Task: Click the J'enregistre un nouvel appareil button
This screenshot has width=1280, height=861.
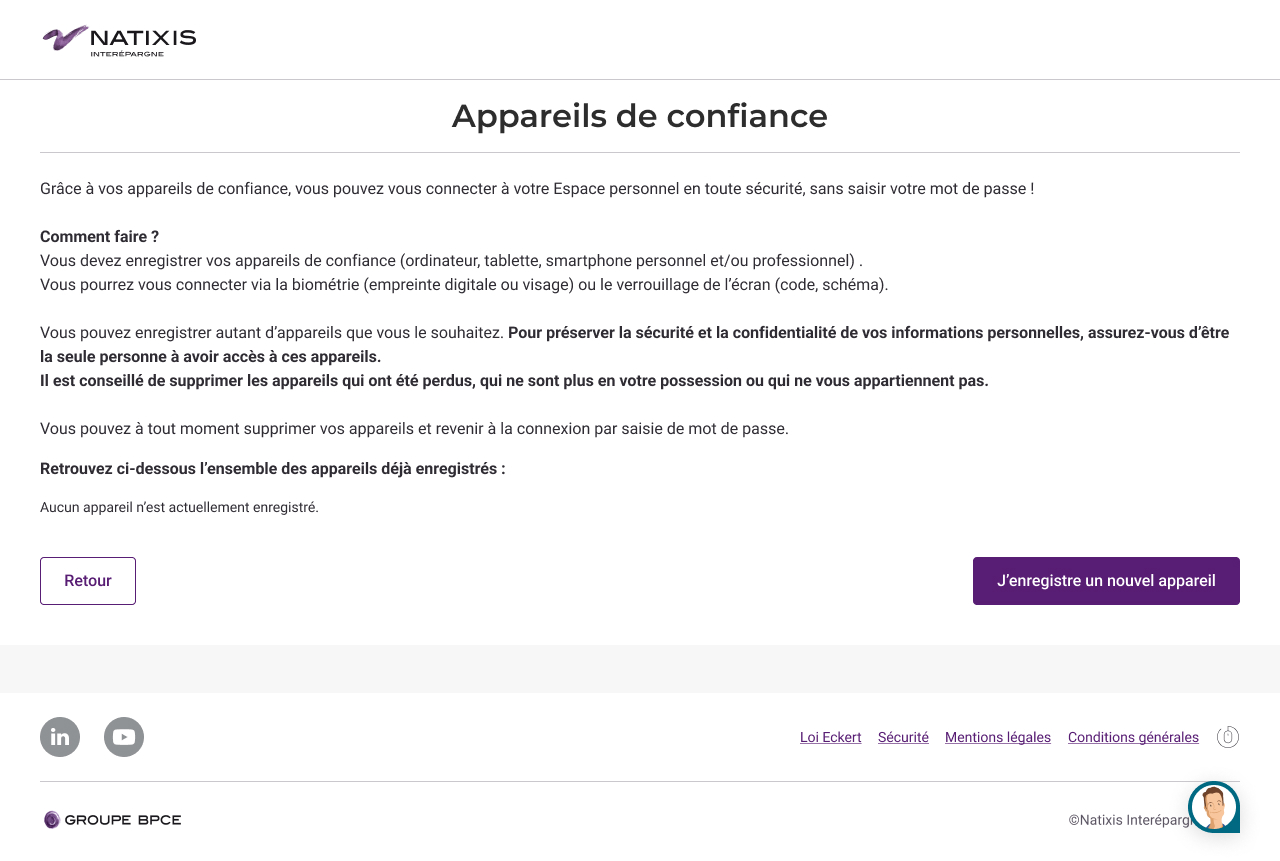Action: [1106, 580]
